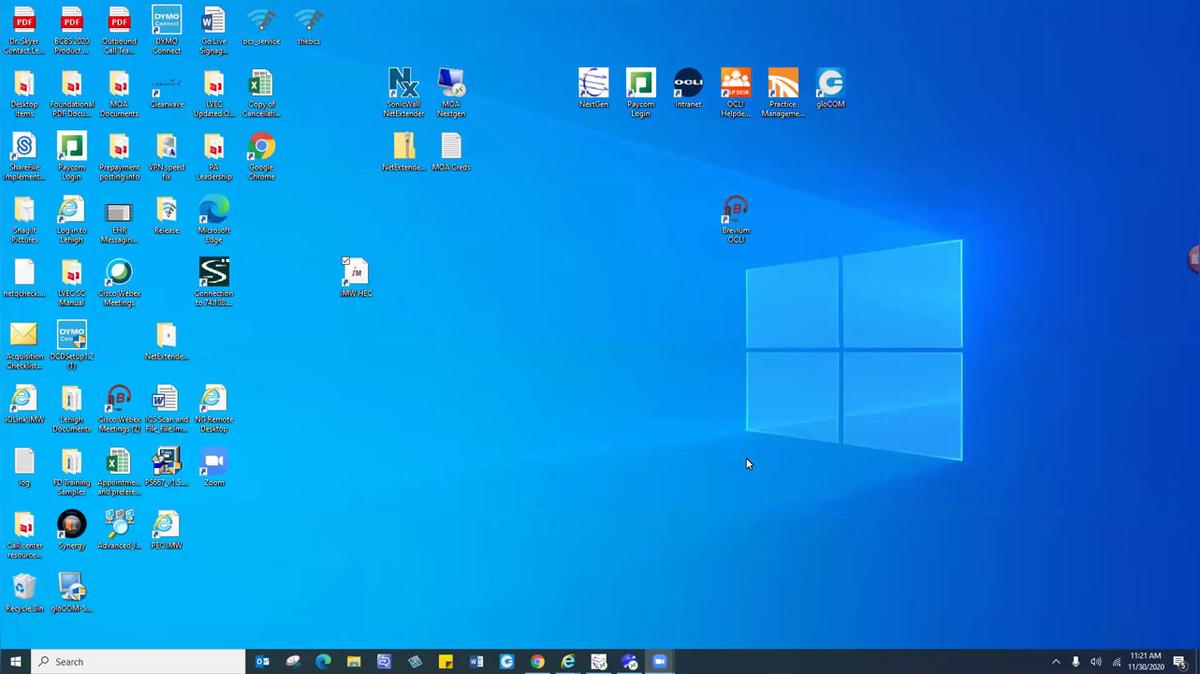Click the Recycle Bin icon
Screen dimensions: 1200x674
coord(24,587)
